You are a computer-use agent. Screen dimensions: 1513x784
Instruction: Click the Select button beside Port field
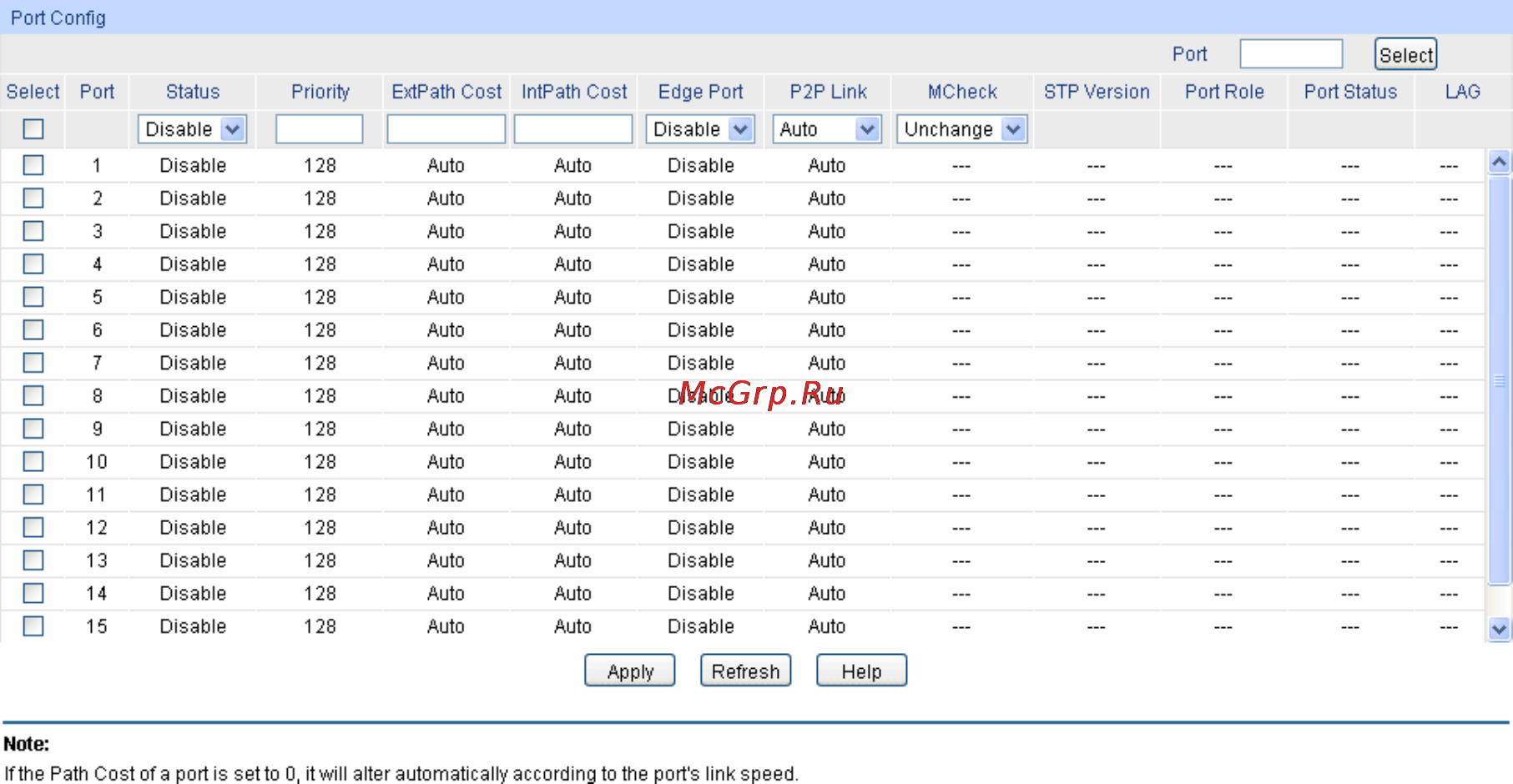[1406, 55]
